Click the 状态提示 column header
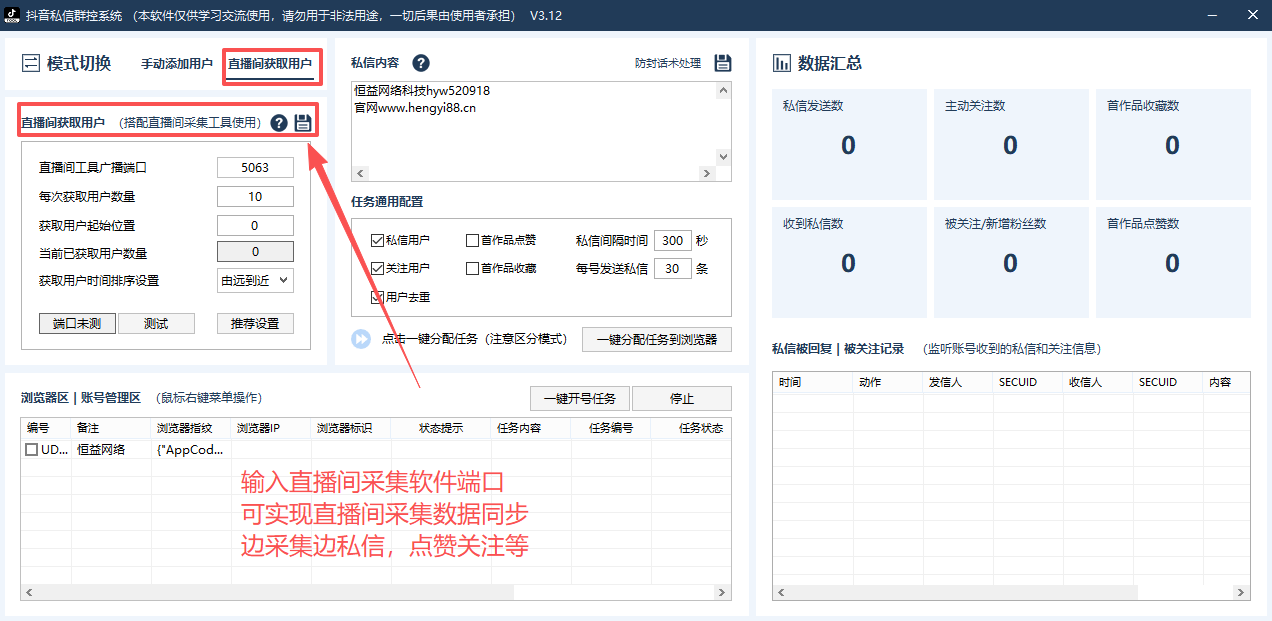 [x=441, y=428]
